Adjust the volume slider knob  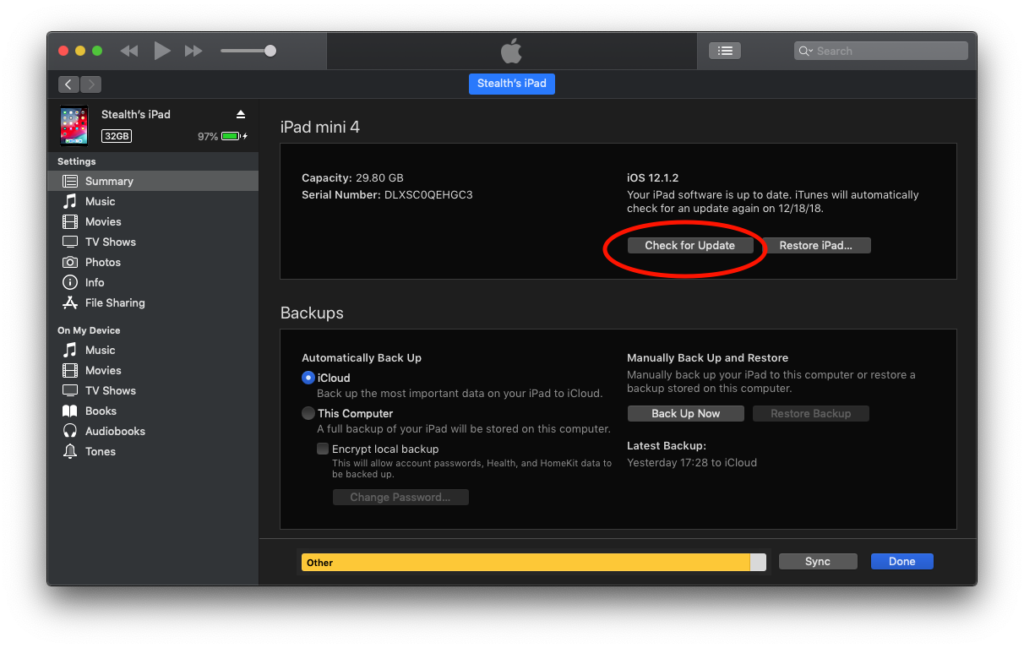270,51
